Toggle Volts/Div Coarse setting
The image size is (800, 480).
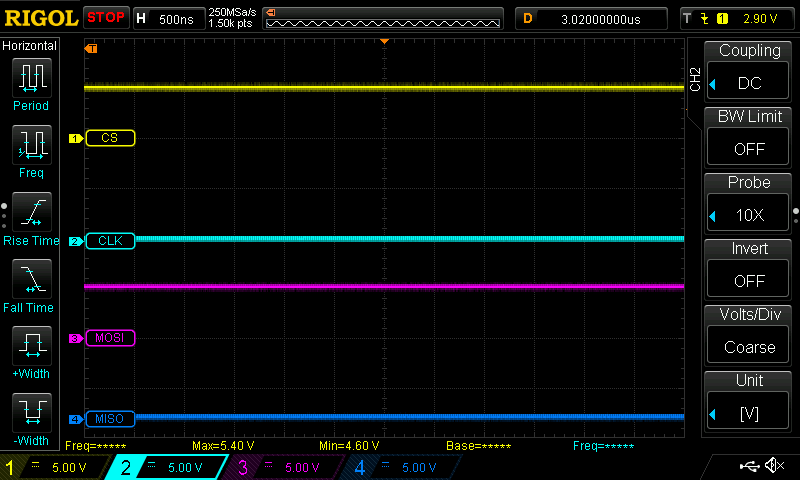748,346
